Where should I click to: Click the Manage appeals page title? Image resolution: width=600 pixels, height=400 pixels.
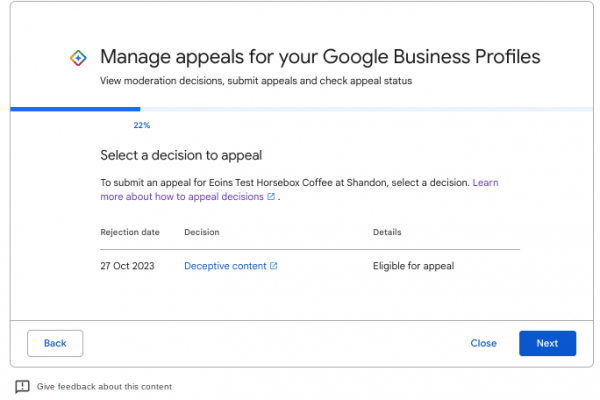point(320,57)
